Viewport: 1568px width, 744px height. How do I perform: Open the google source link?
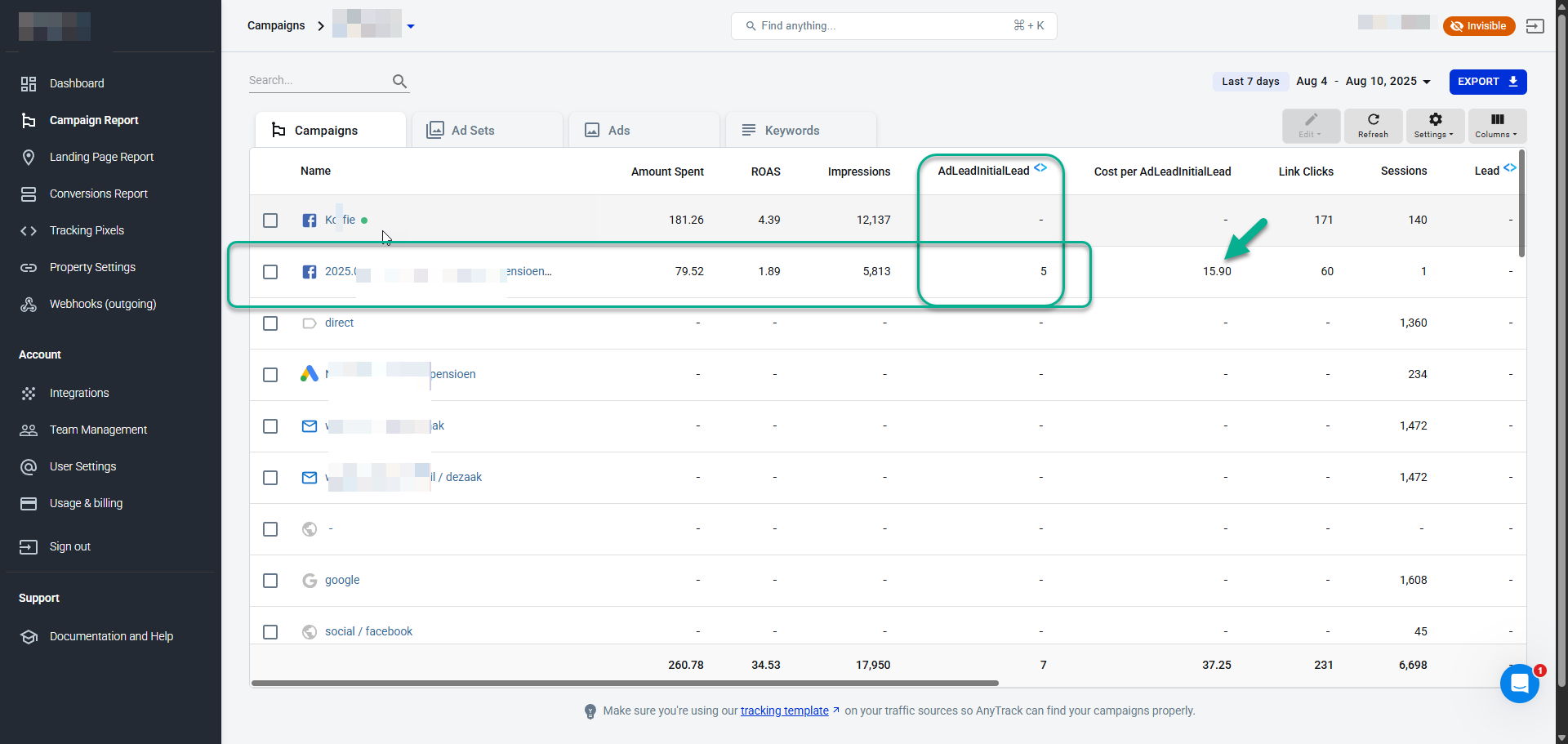coord(342,580)
